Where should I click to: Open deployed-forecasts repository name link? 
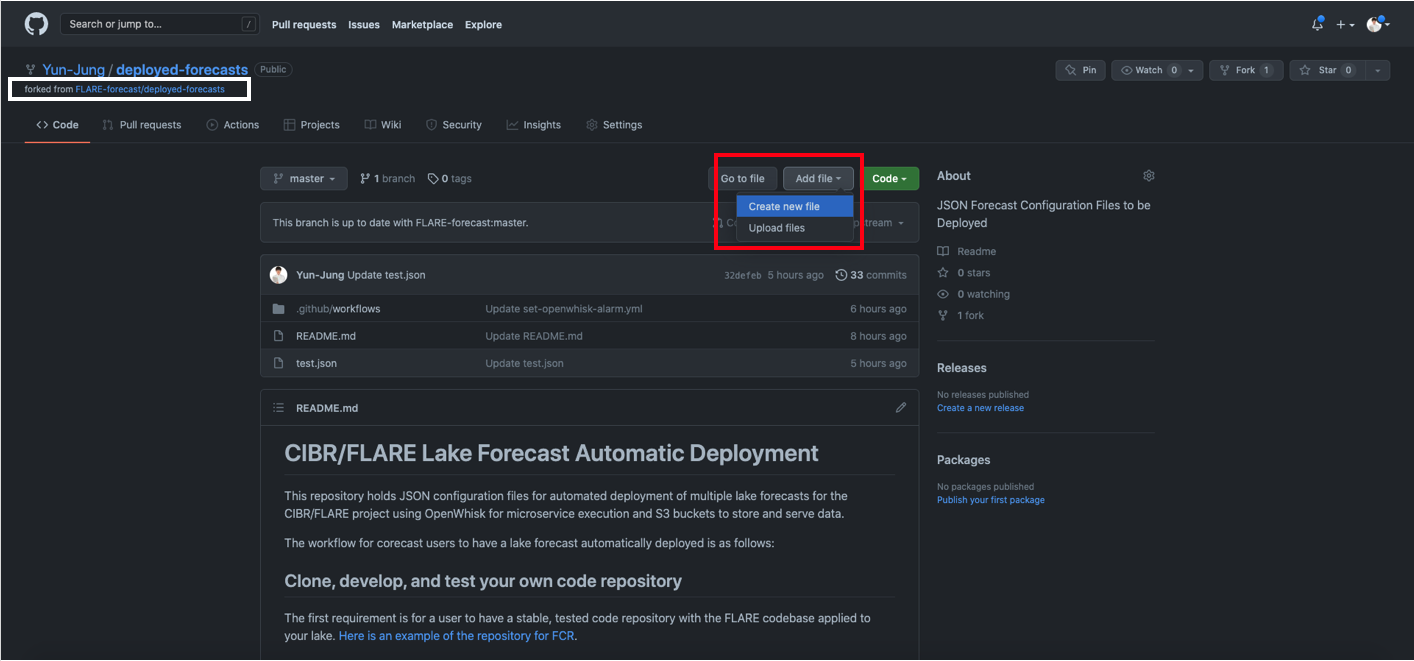point(182,70)
